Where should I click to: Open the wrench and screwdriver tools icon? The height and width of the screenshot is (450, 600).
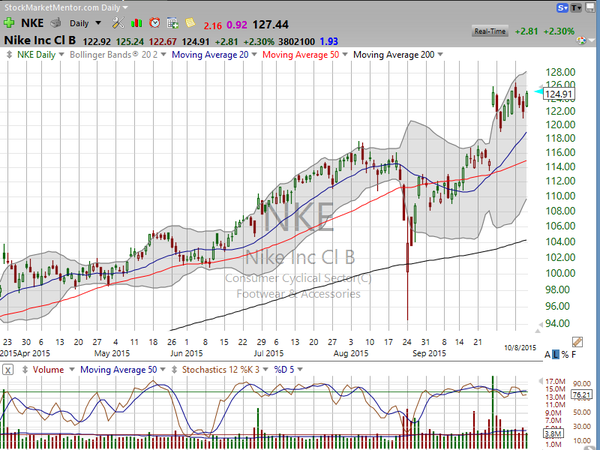(118, 23)
